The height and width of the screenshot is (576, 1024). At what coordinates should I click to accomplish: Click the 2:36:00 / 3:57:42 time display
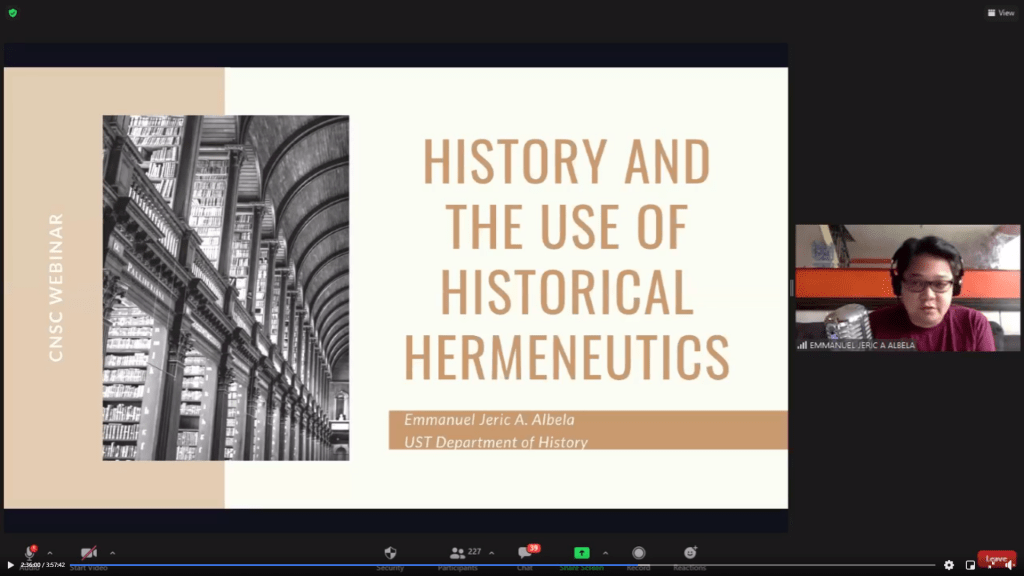[x=42, y=565]
